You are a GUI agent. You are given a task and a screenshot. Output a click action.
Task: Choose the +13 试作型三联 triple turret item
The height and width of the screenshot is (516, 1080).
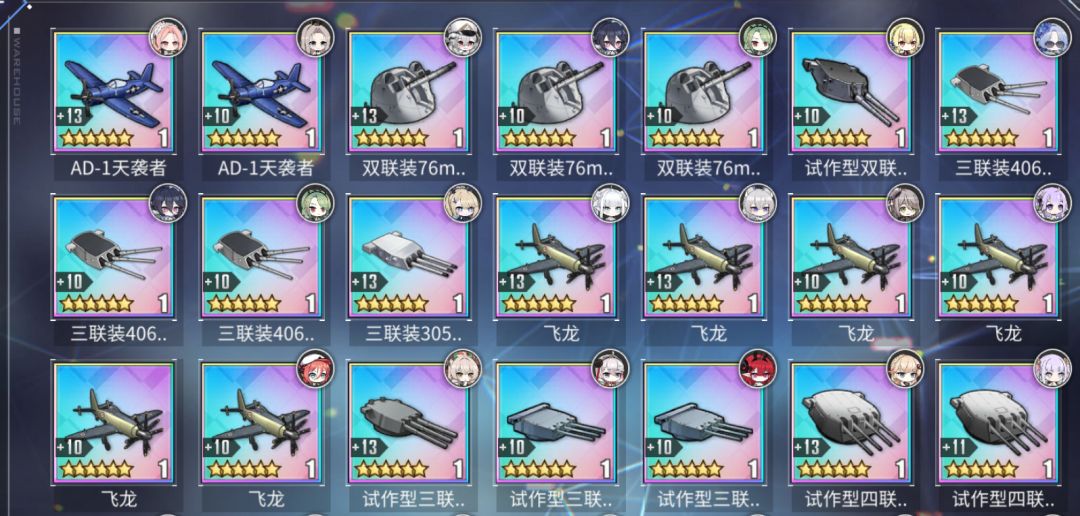click(408, 422)
